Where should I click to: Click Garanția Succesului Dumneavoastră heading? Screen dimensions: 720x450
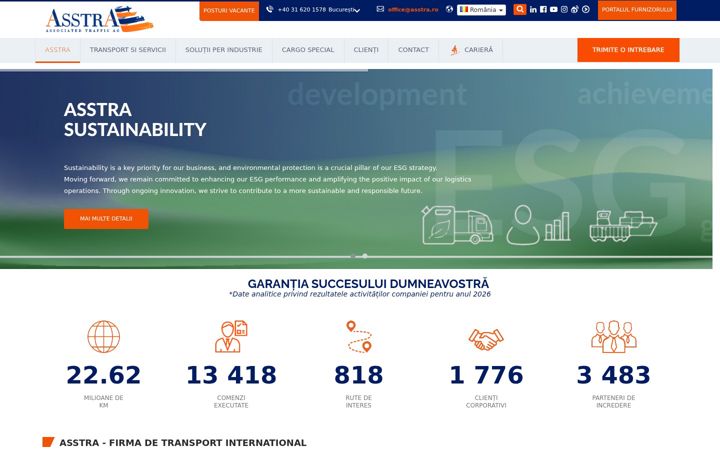coord(368,284)
